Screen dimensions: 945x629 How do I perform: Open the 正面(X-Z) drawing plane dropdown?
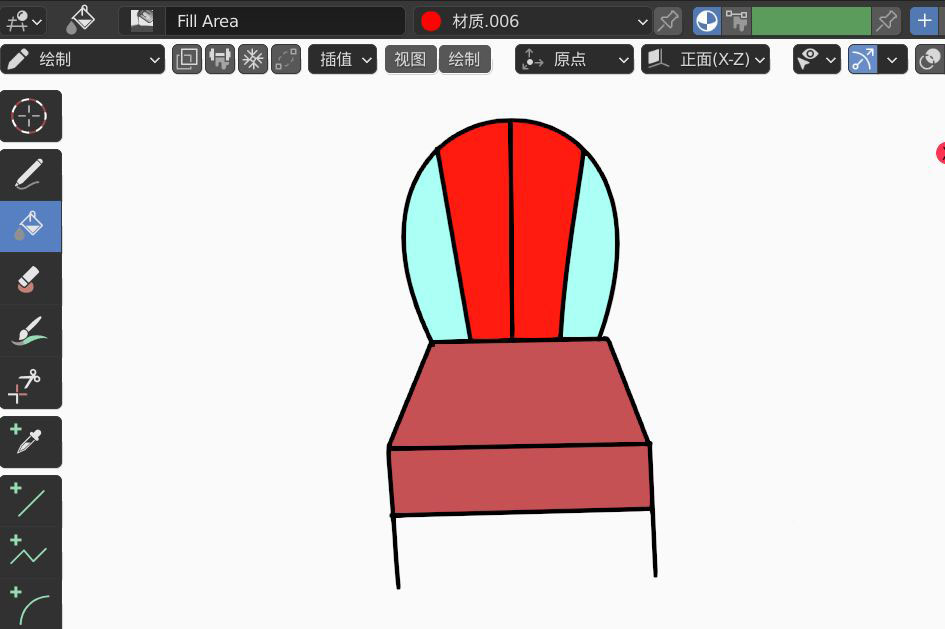pyautogui.click(x=706, y=60)
